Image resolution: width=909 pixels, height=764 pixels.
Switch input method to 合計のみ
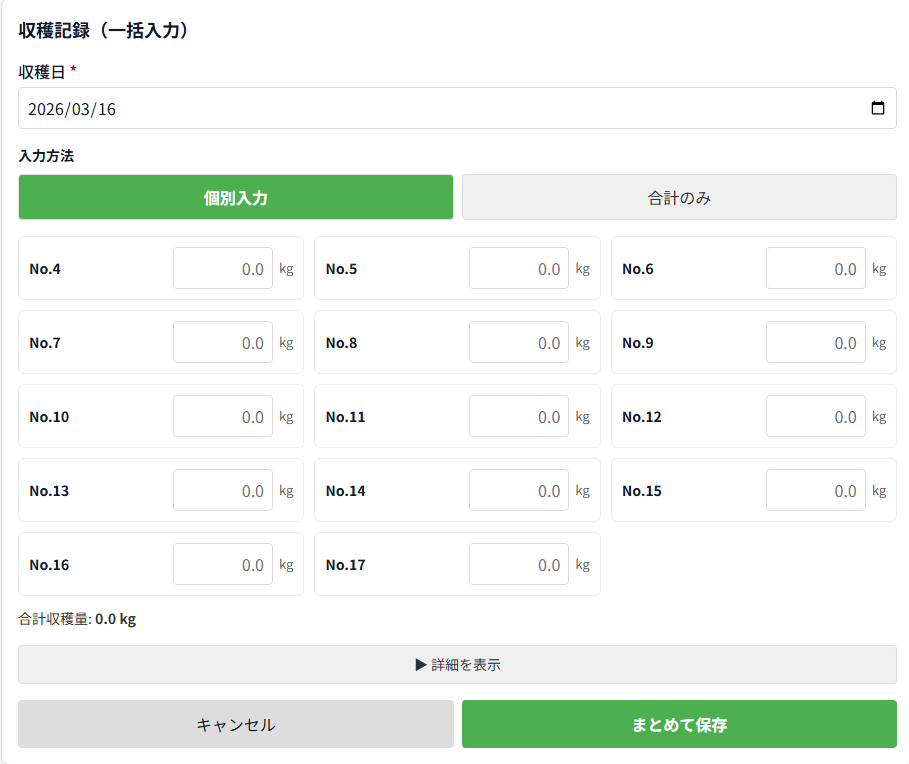coord(679,198)
